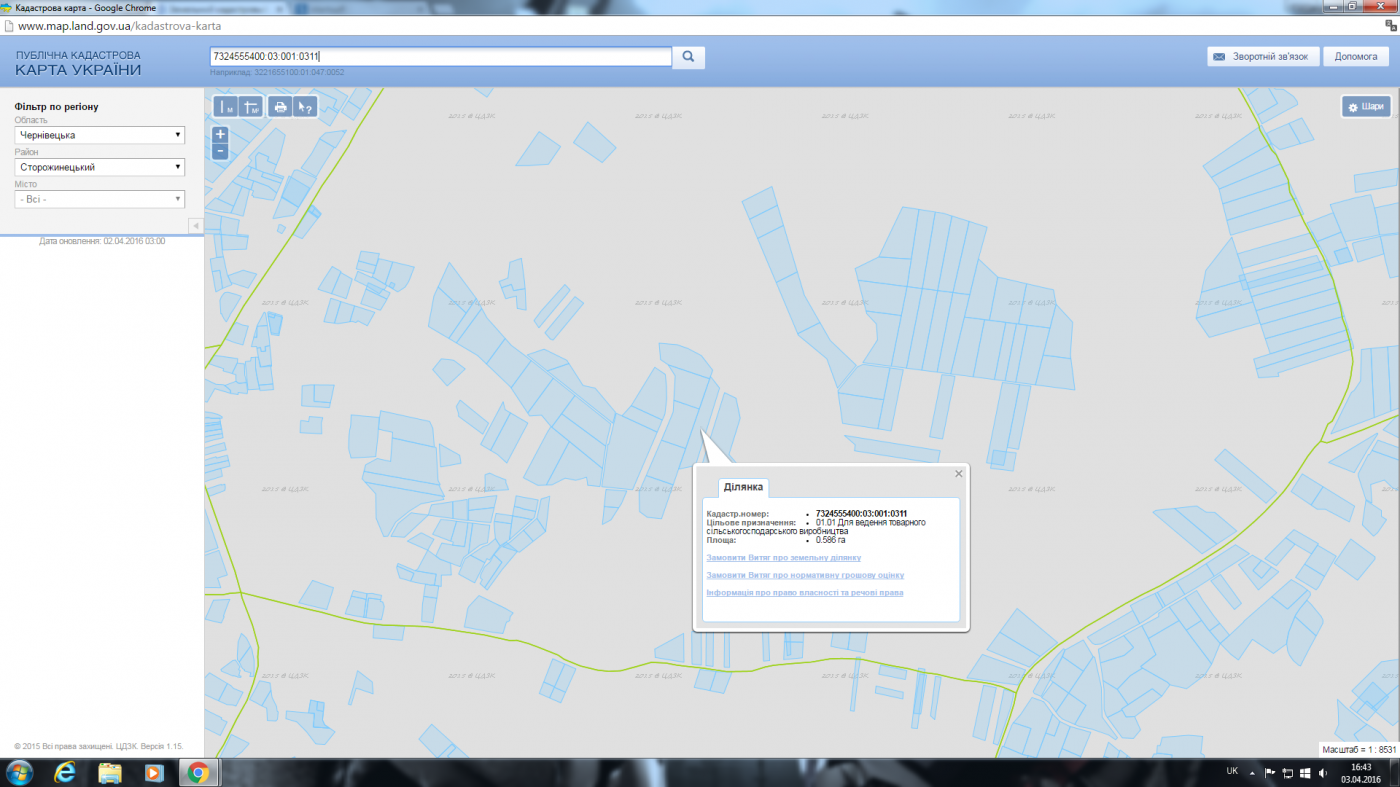Viewport: 1400px width, 787px height.
Task: Click the Зворотній зв'язок button
Action: pos(1262,57)
